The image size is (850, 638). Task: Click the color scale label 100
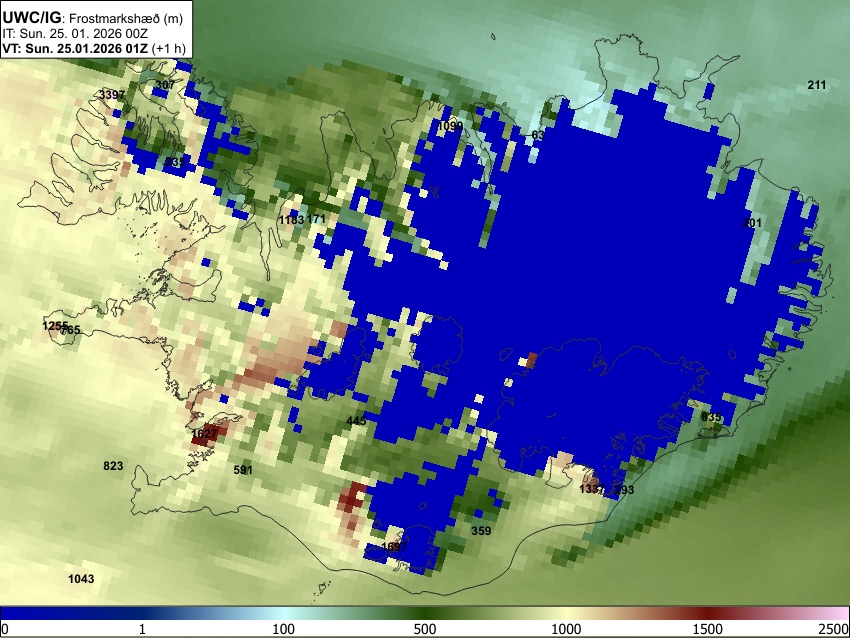[283, 629]
